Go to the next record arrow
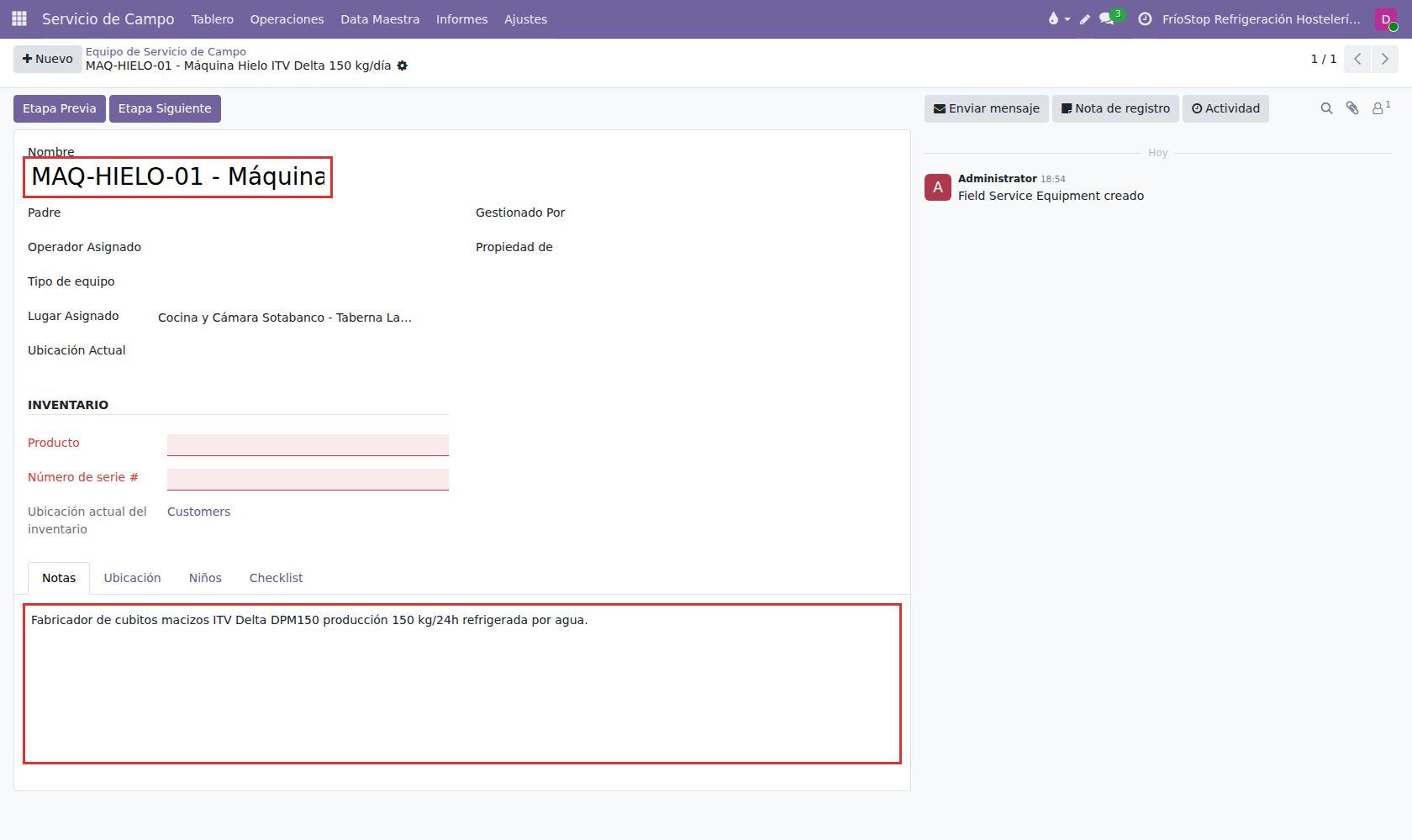 (1385, 59)
